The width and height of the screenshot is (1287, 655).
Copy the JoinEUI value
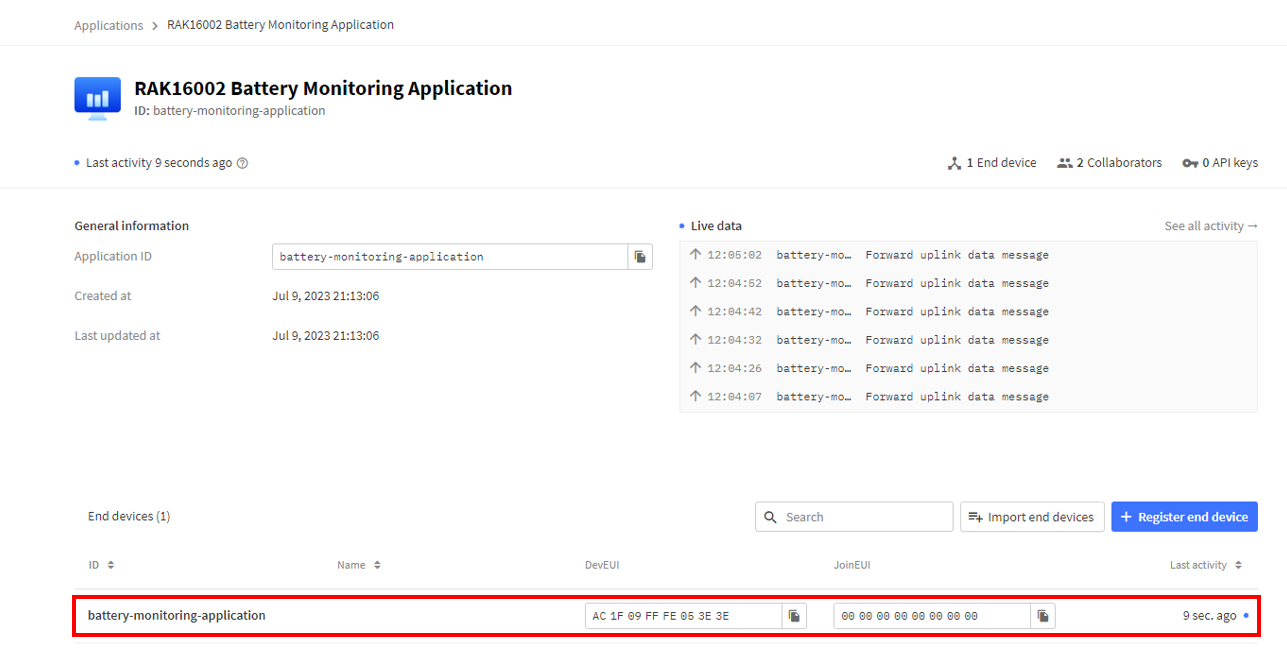[x=1043, y=616]
